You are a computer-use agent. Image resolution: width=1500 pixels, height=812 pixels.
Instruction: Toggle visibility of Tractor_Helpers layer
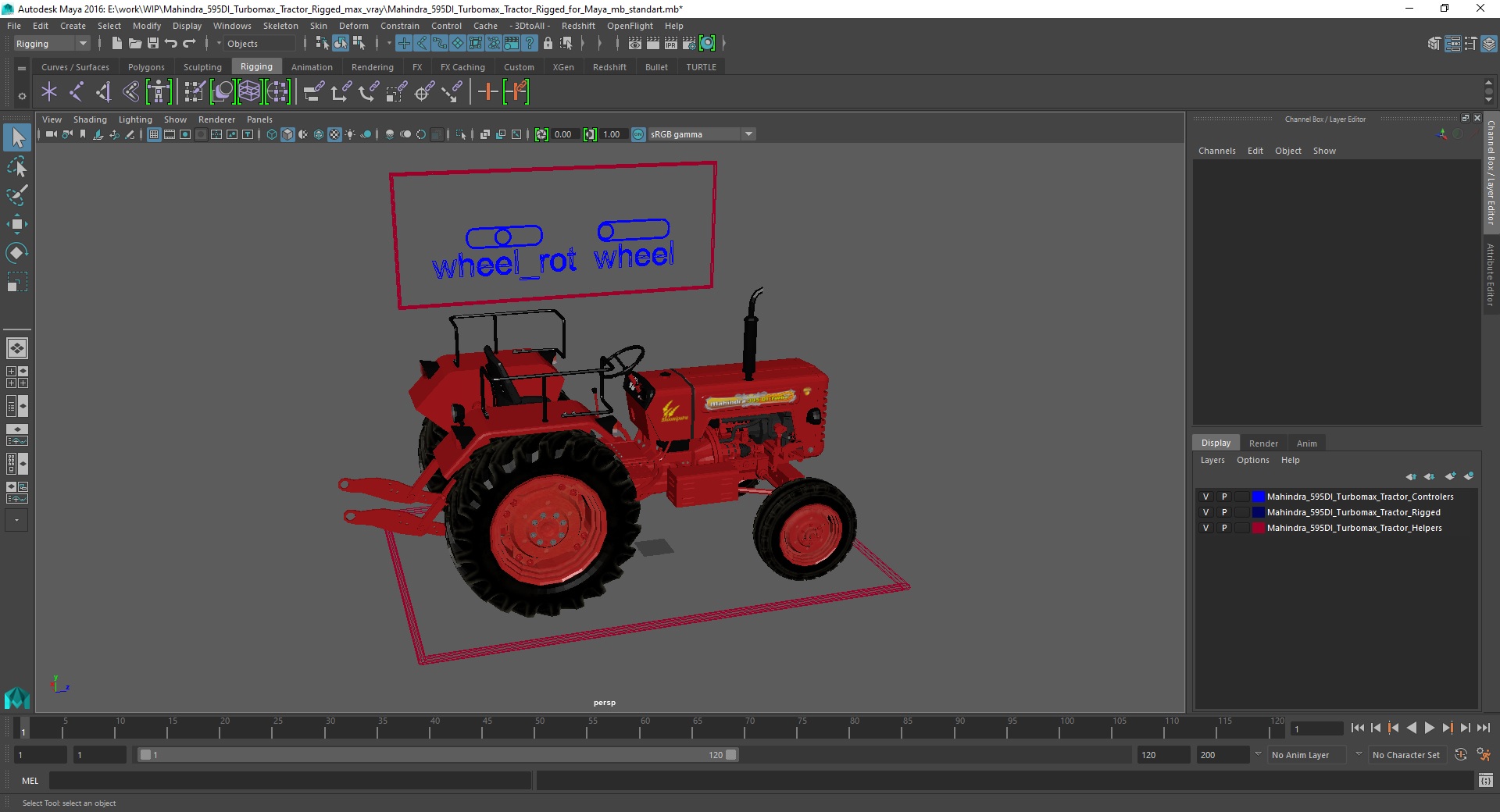[x=1205, y=528]
